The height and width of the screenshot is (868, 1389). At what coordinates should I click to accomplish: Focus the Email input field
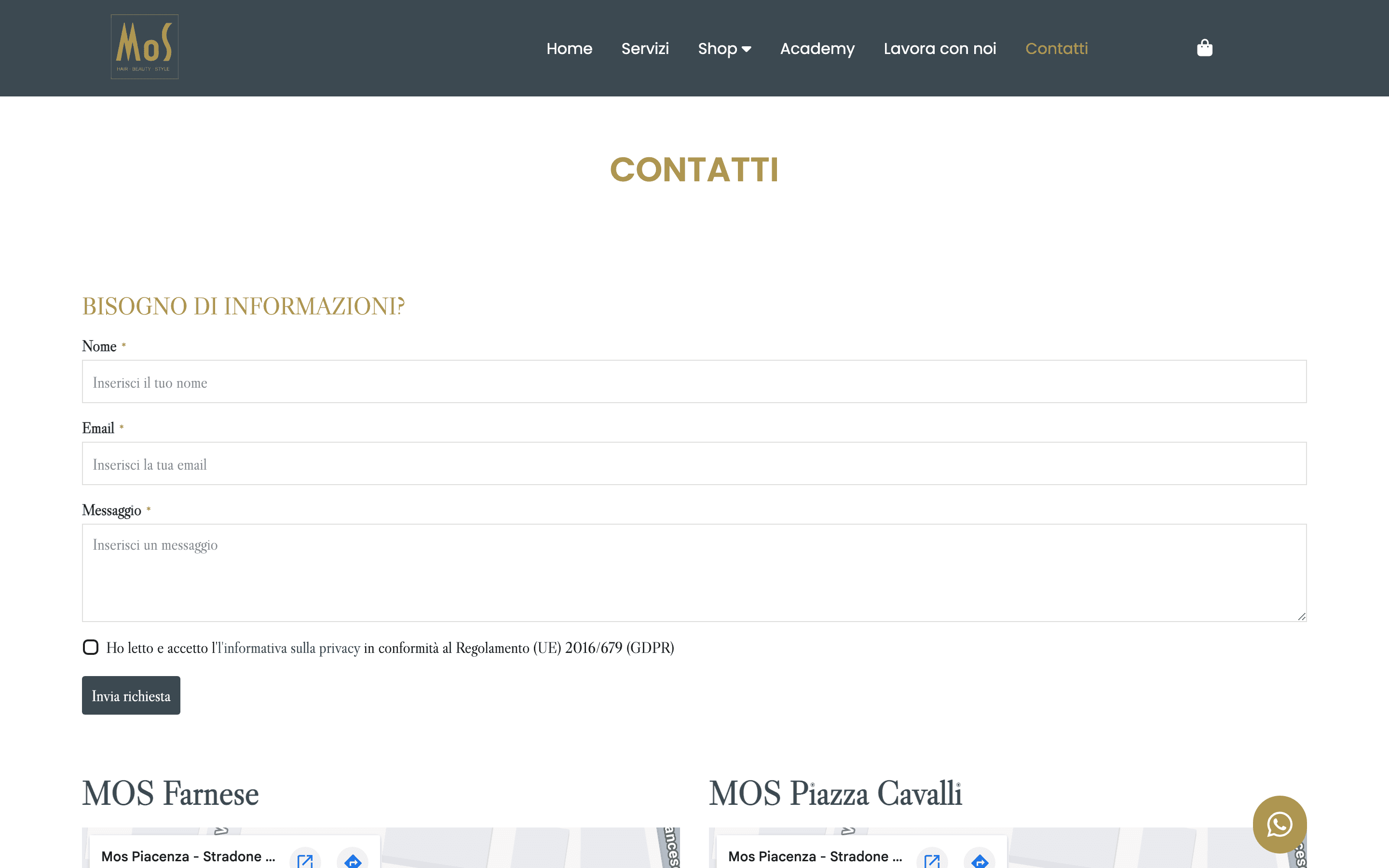[x=694, y=463]
